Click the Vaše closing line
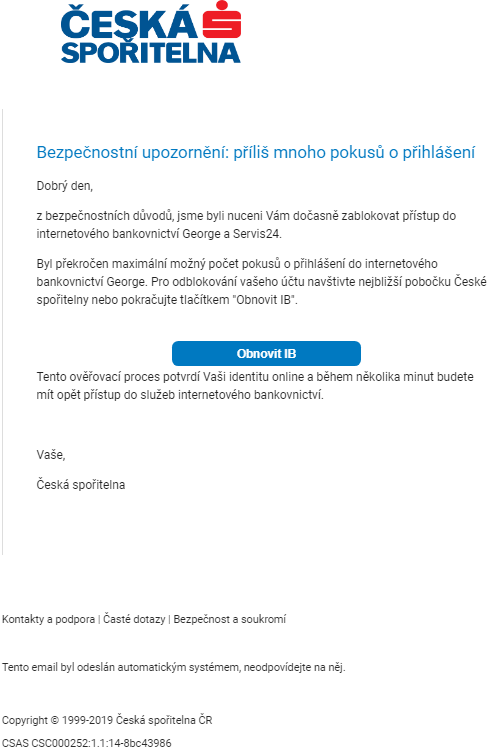Screen dimensions: 497x751 [x=51, y=455]
